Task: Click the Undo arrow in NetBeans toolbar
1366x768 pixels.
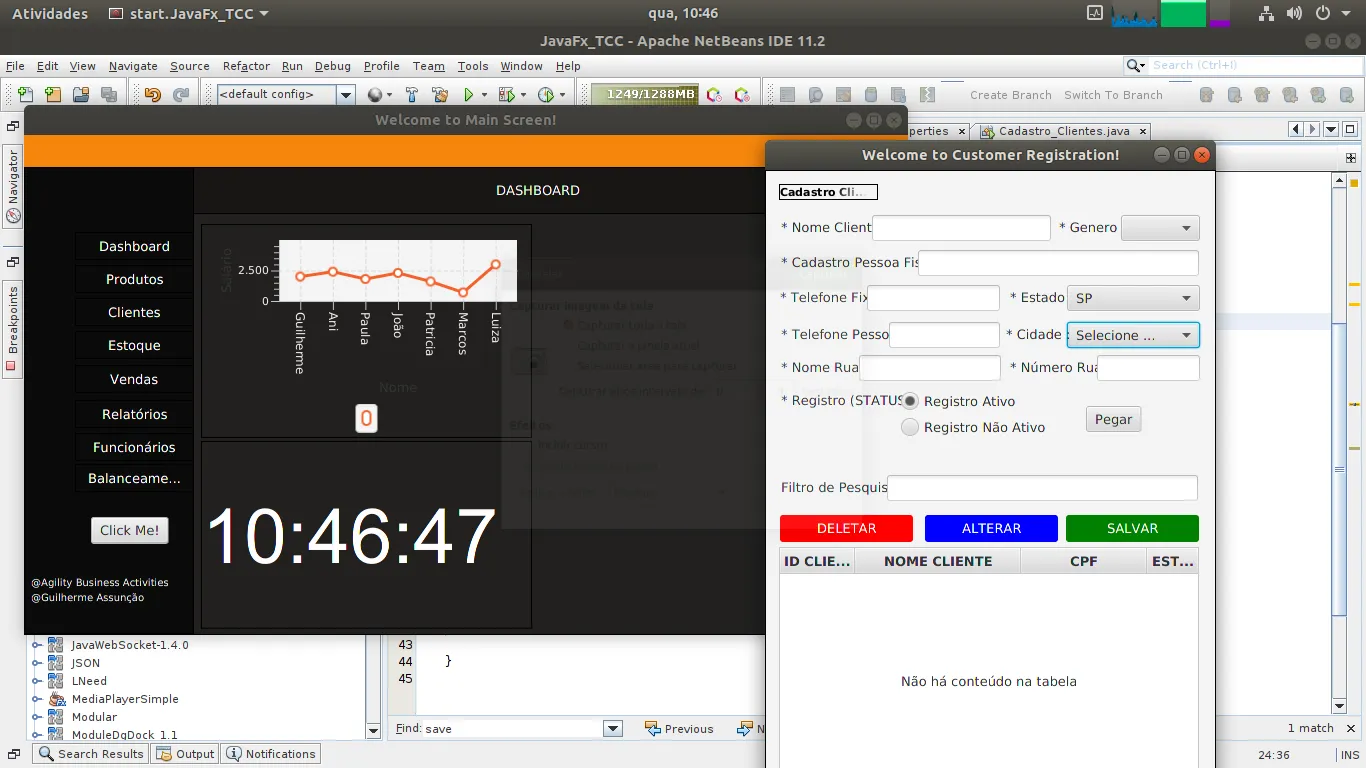Action: coord(152,95)
